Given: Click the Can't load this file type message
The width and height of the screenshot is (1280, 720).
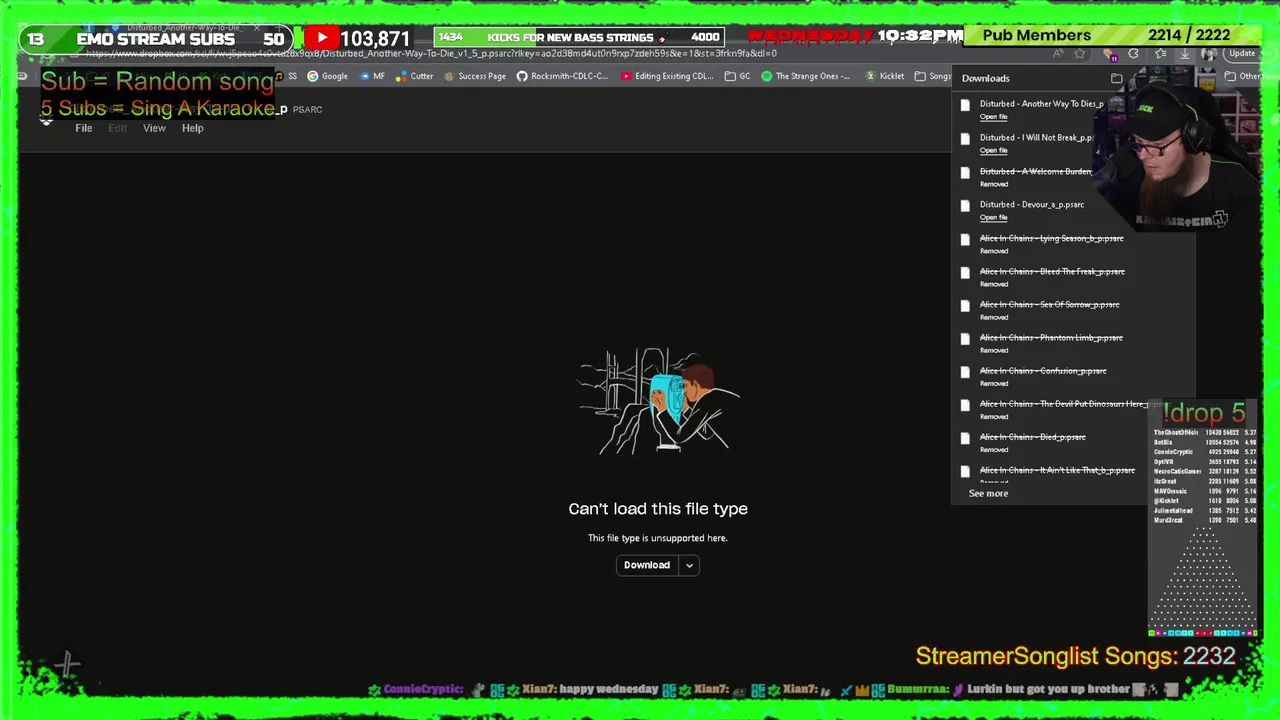Looking at the screenshot, I should pos(658,509).
